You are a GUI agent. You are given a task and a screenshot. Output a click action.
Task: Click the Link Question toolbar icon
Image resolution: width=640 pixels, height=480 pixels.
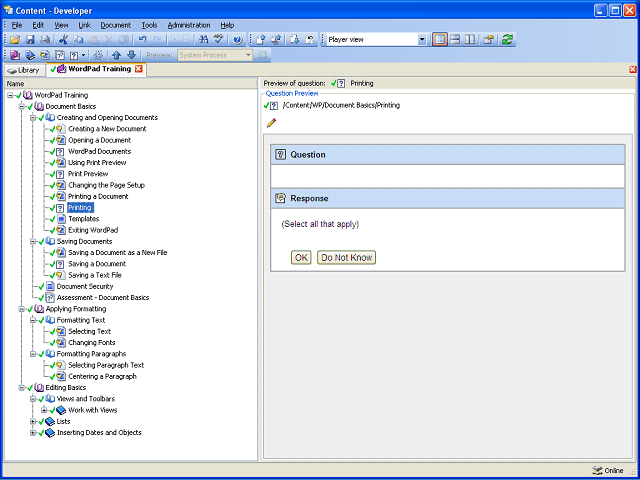pyautogui.click(x=74, y=55)
